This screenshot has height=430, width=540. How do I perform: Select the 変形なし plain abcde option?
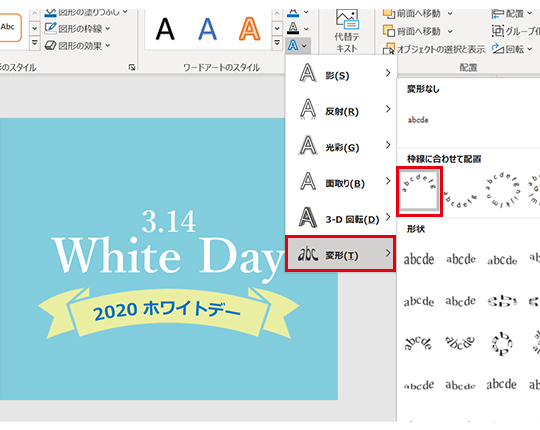pyautogui.click(x=418, y=120)
